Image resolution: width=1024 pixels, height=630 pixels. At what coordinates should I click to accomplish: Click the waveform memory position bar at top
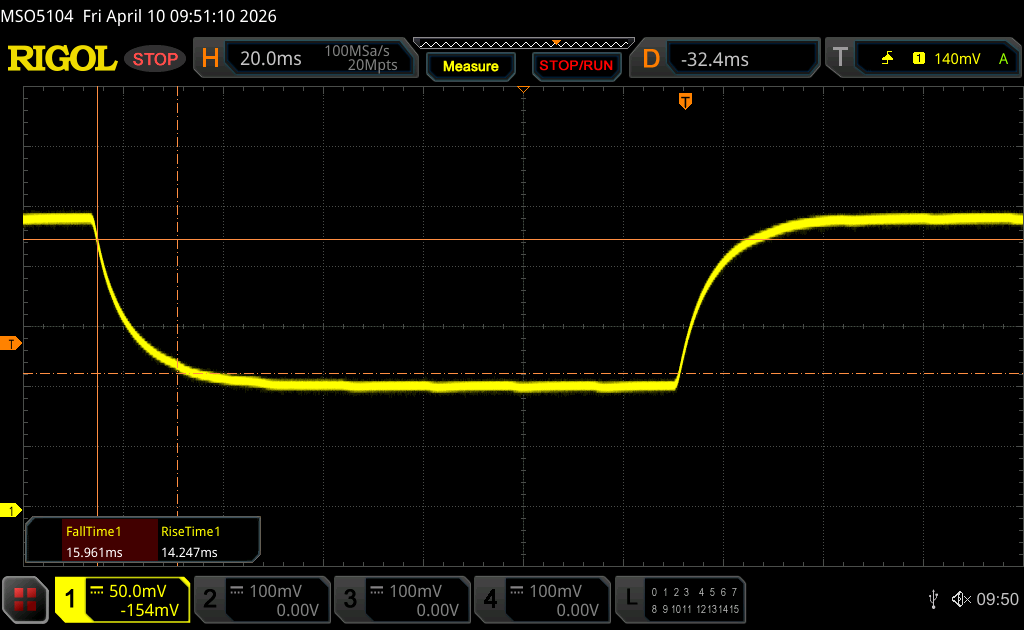pos(523,43)
